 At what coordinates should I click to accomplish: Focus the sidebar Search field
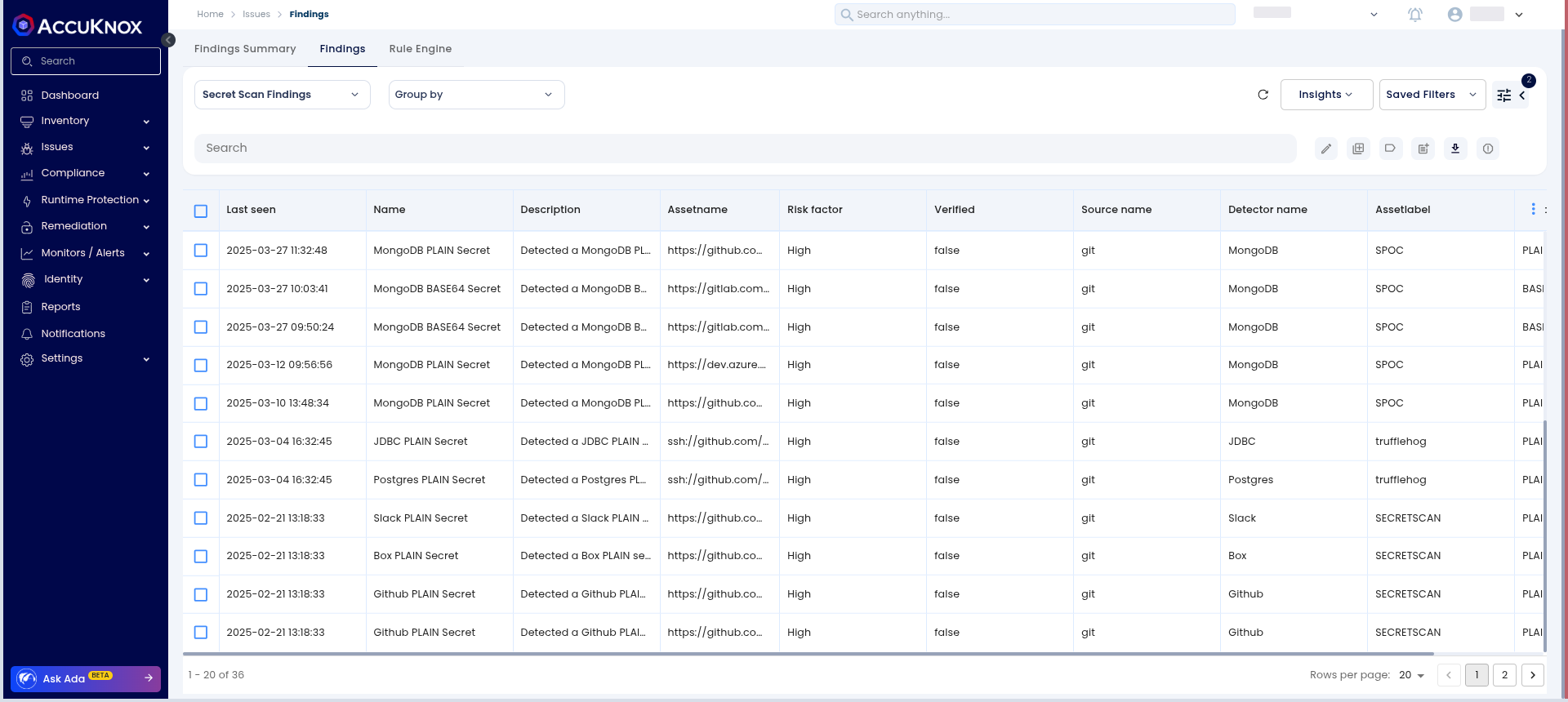(x=86, y=61)
